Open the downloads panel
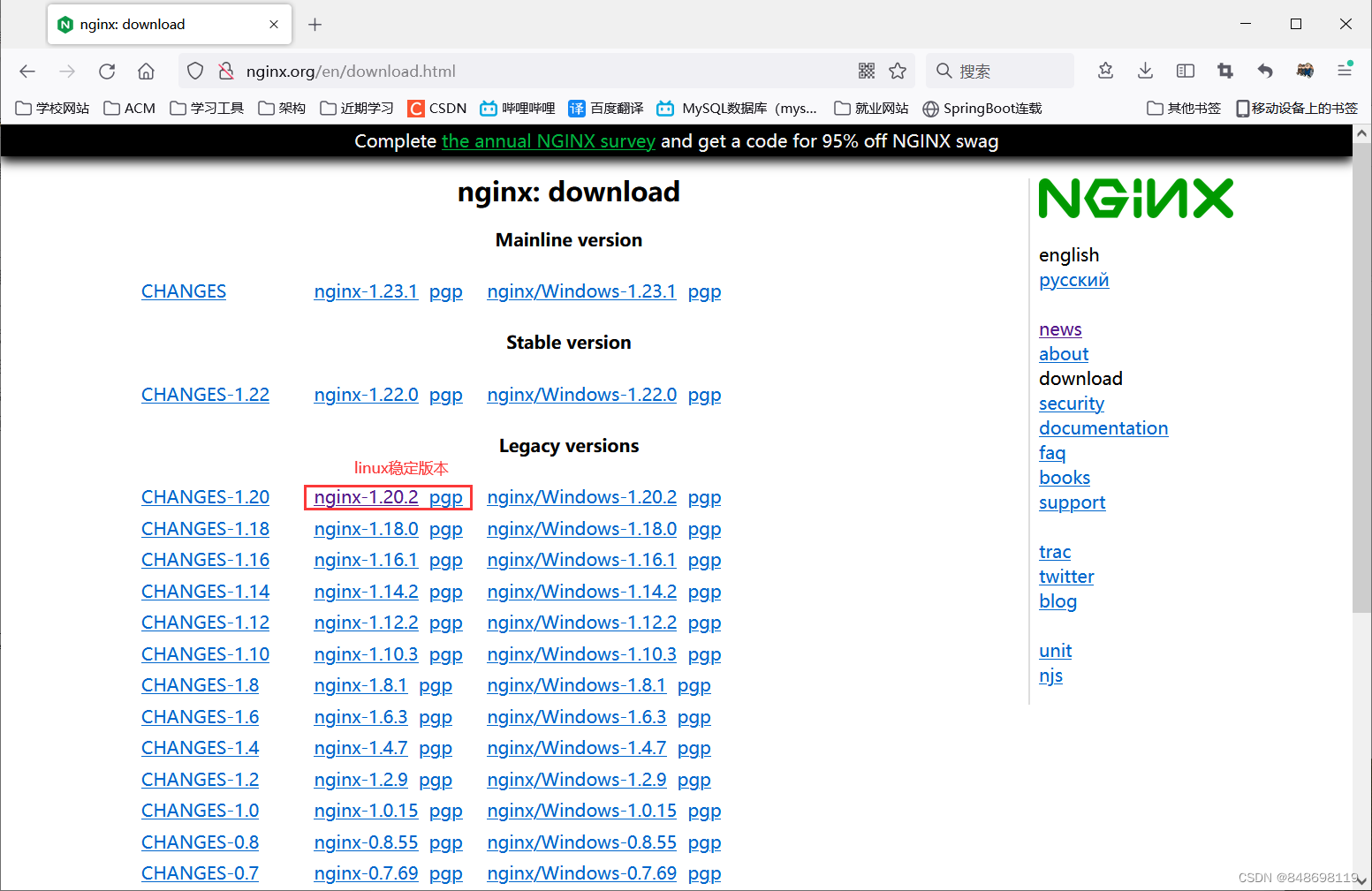Image resolution: width=1372 pixels, height=891 pixels. (x=1146, y=71)
